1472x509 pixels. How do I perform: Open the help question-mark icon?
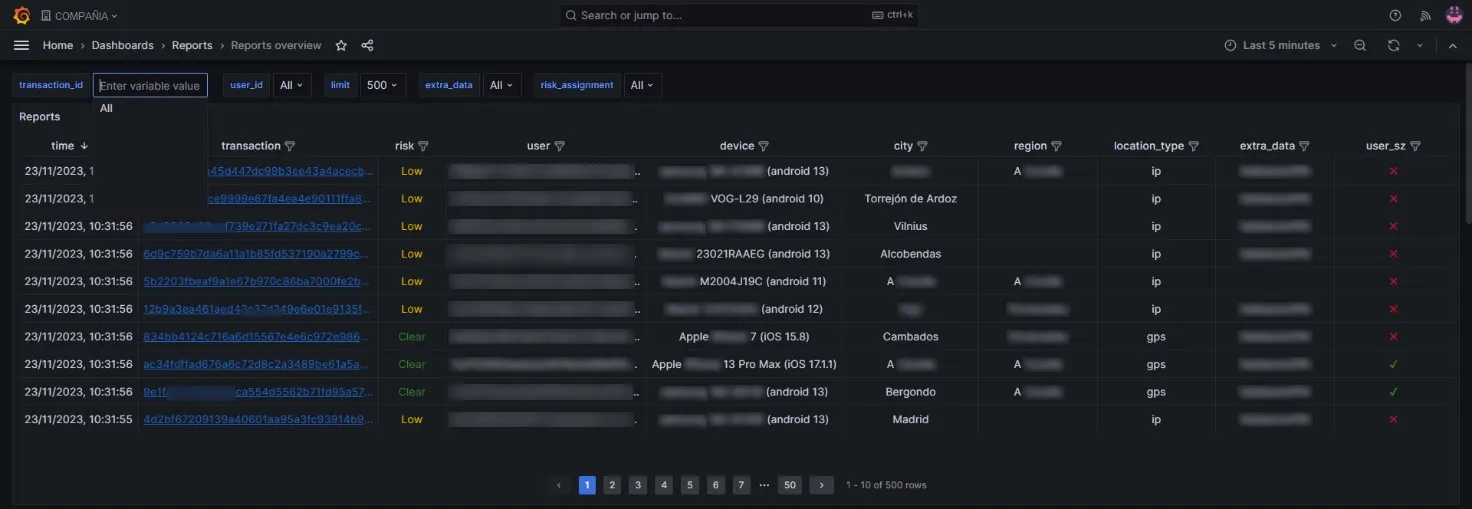(1396, 15)
